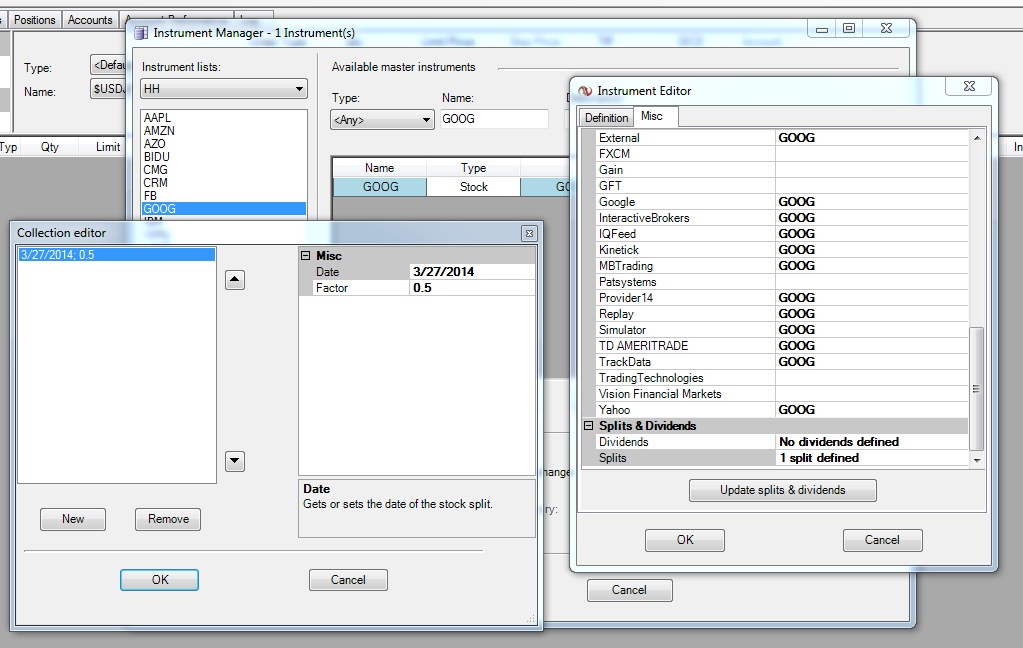
Task: Select the Gain property row
Action: (x=783, y=170)
